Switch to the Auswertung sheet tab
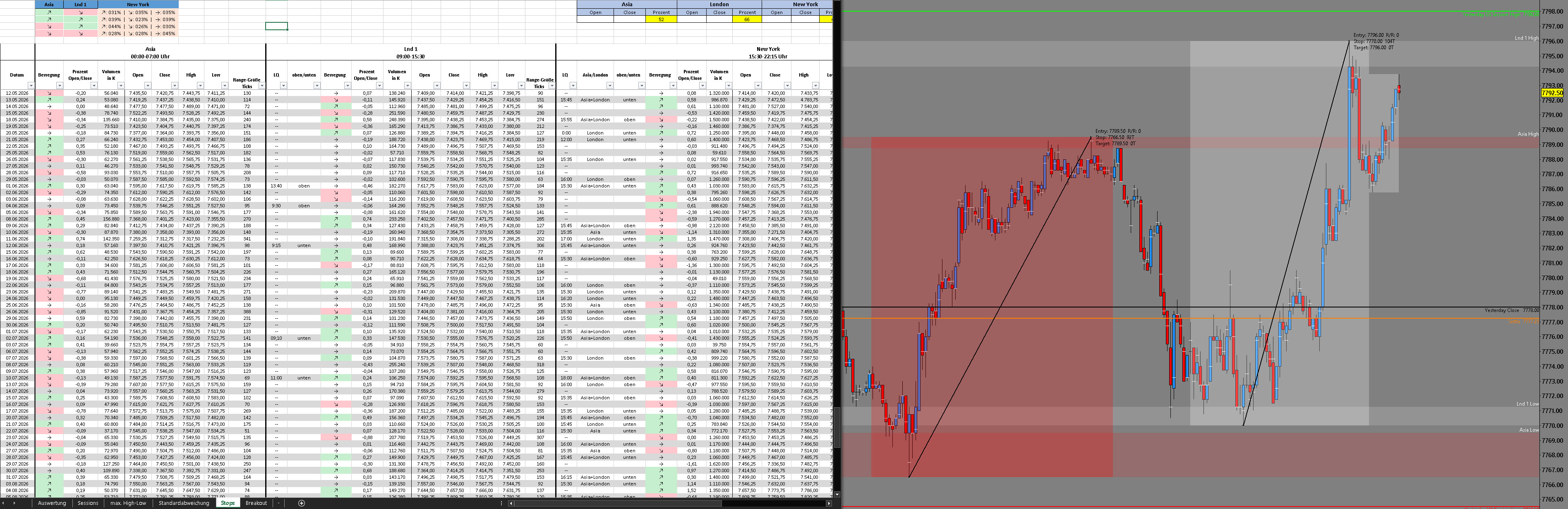1568x509 pixels. click(52, 504)
